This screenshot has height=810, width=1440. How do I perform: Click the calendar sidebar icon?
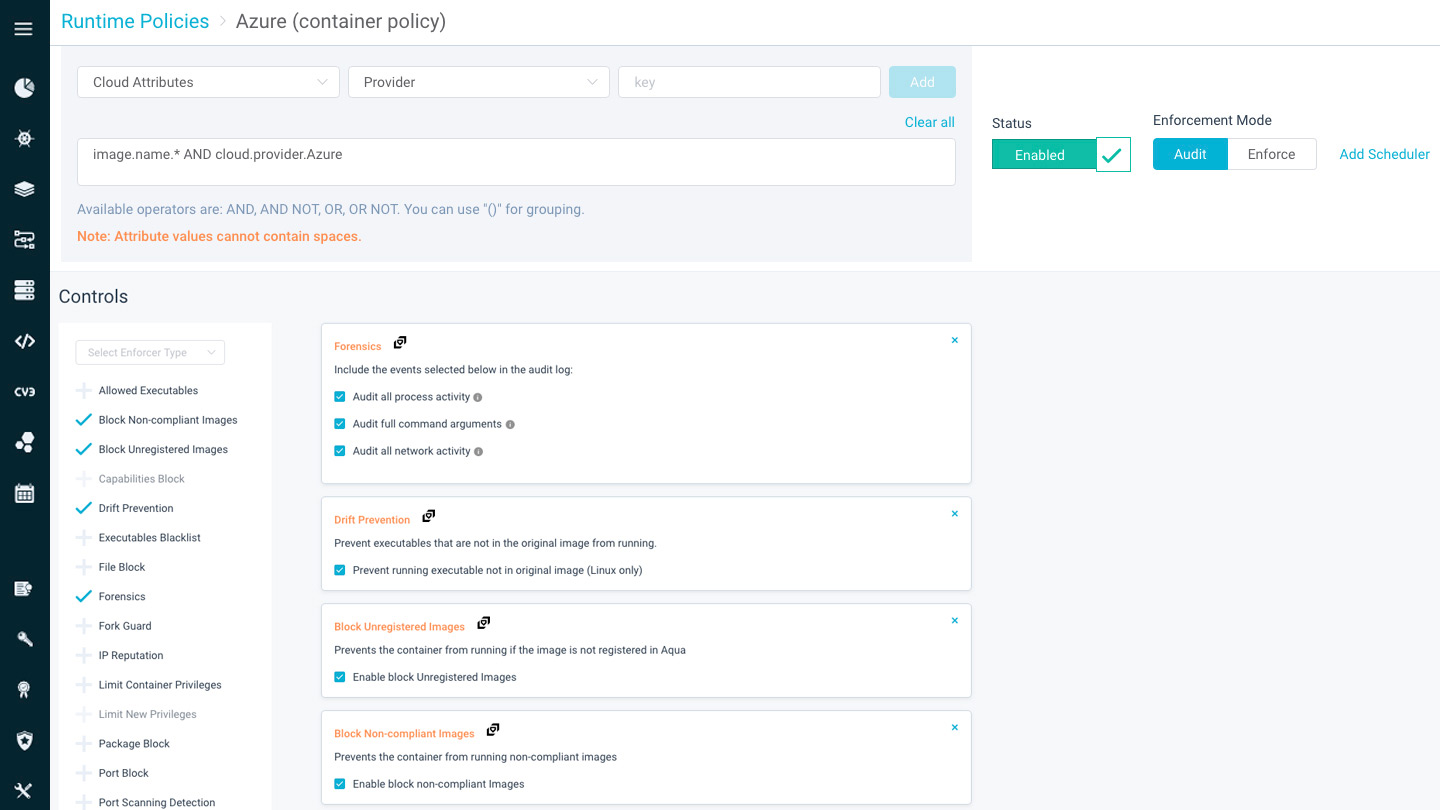coord(24,493)
